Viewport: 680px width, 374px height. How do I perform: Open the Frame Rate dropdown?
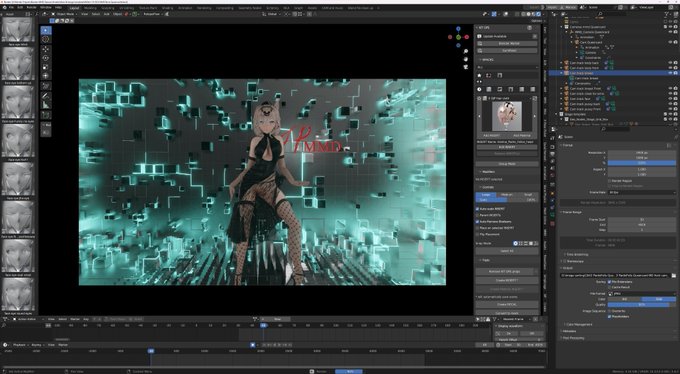(642, 192)
